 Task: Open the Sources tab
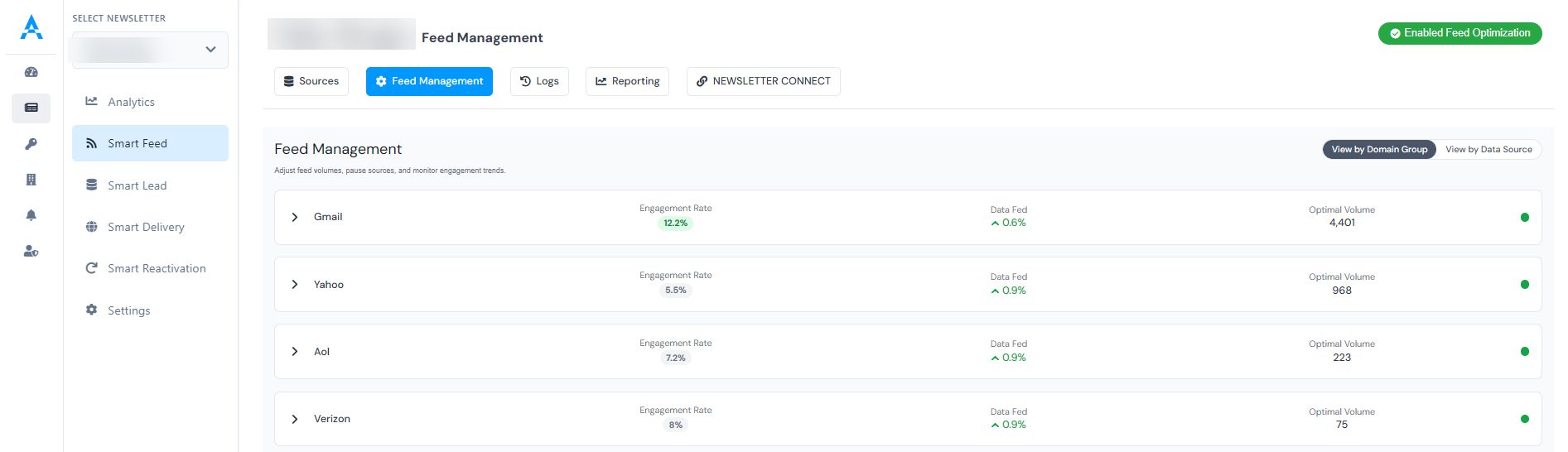pos(311,81)
